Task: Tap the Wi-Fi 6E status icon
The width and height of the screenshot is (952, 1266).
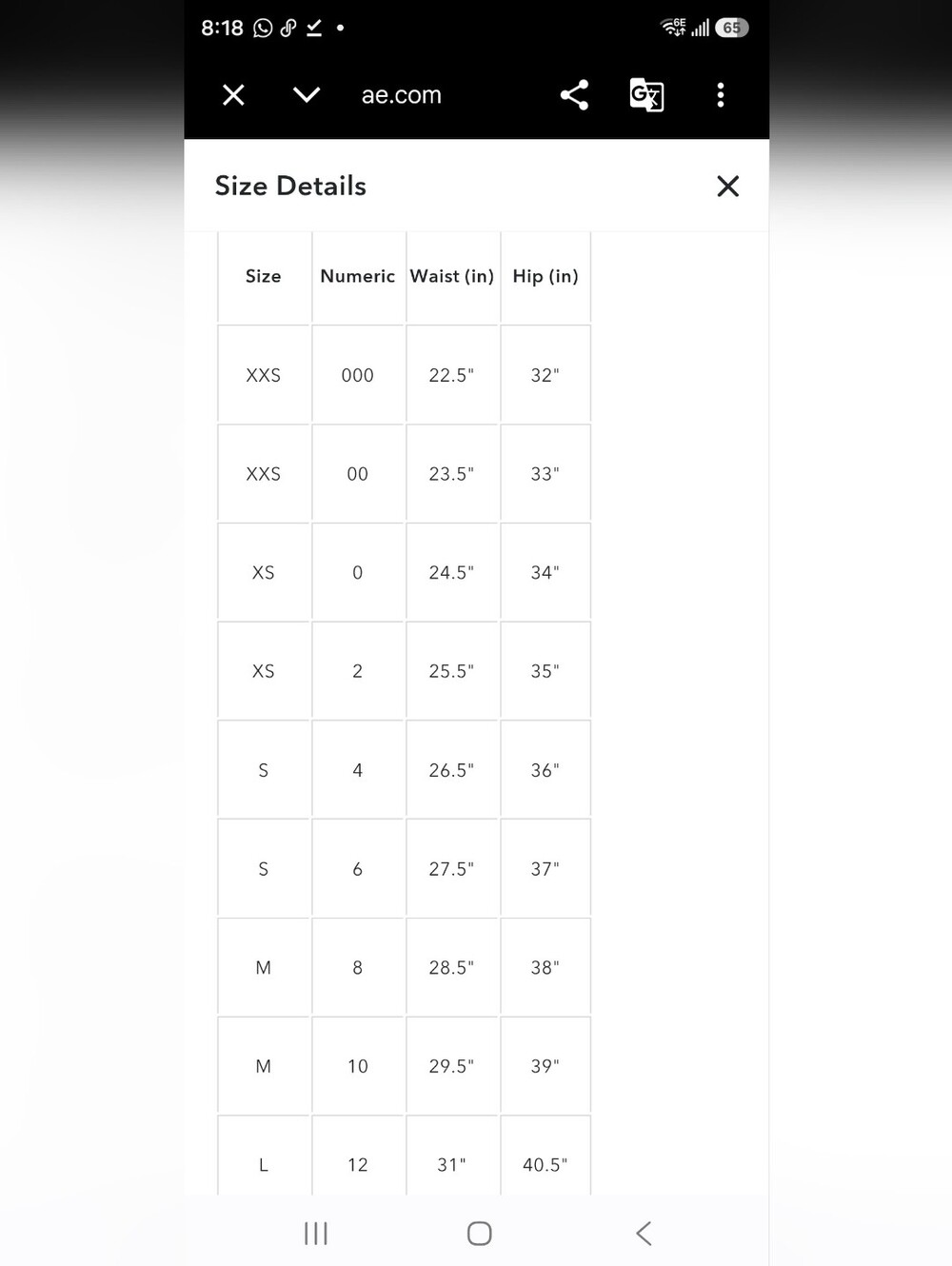Action: click(x=674, y=28)
